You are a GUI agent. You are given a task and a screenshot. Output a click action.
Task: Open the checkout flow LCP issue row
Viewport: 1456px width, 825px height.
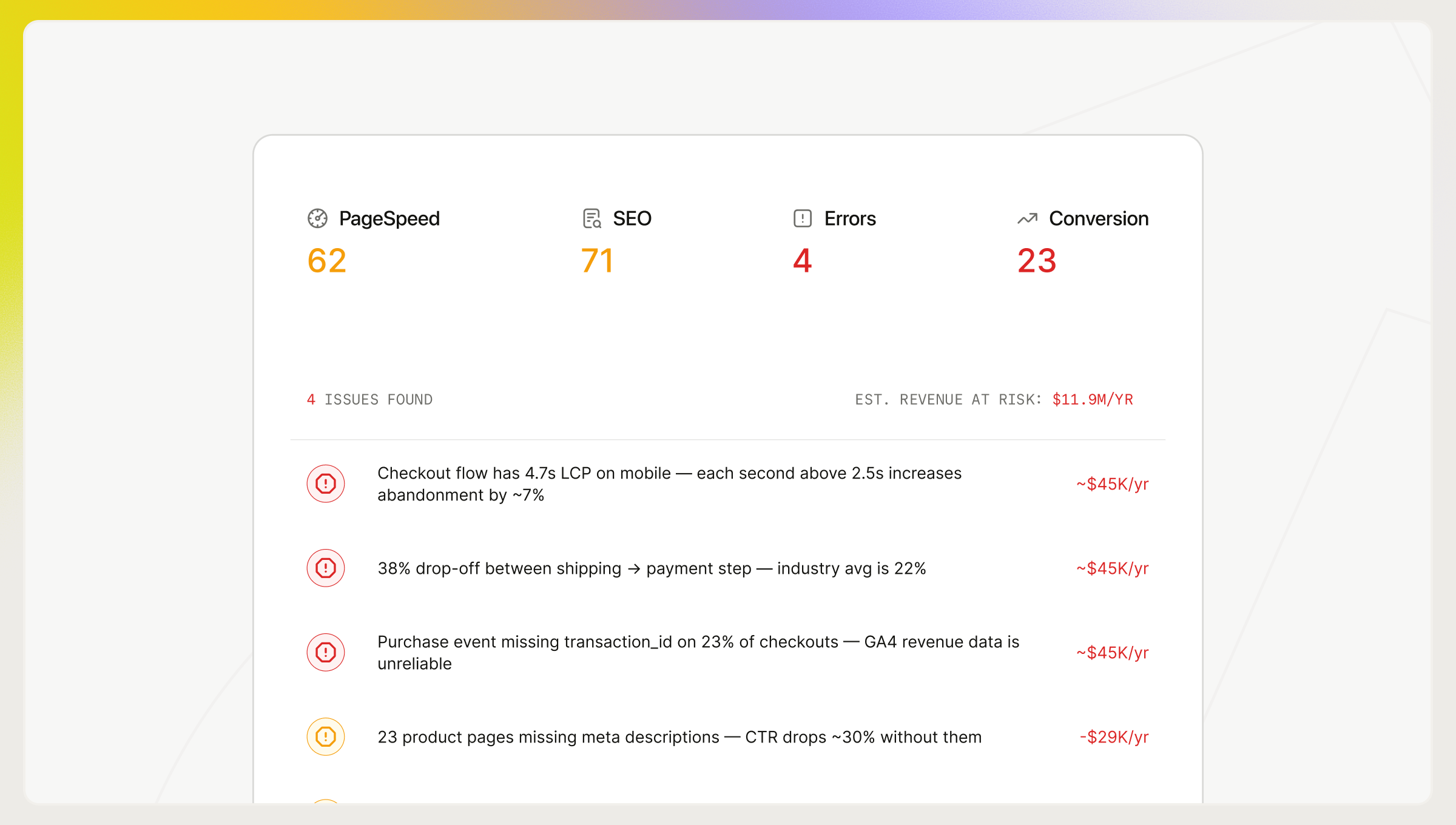(667, 483)
